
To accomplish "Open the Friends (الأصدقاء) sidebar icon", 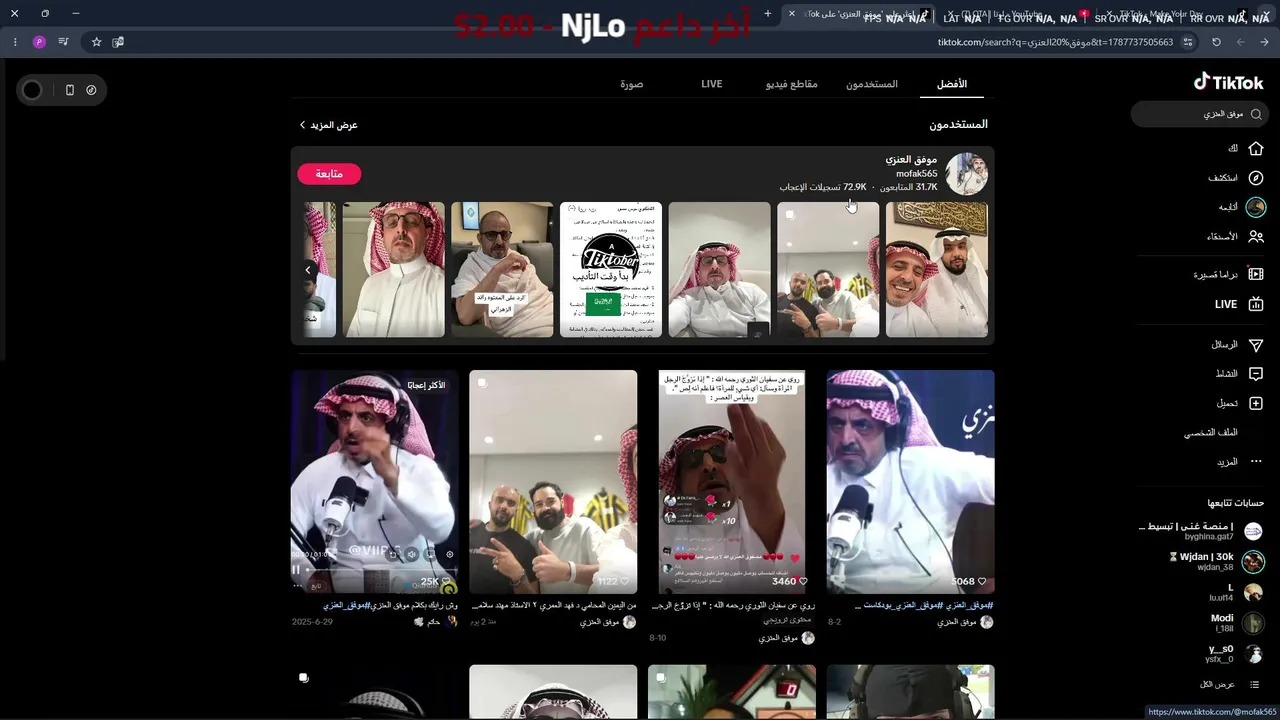I will click(1256, 237).
